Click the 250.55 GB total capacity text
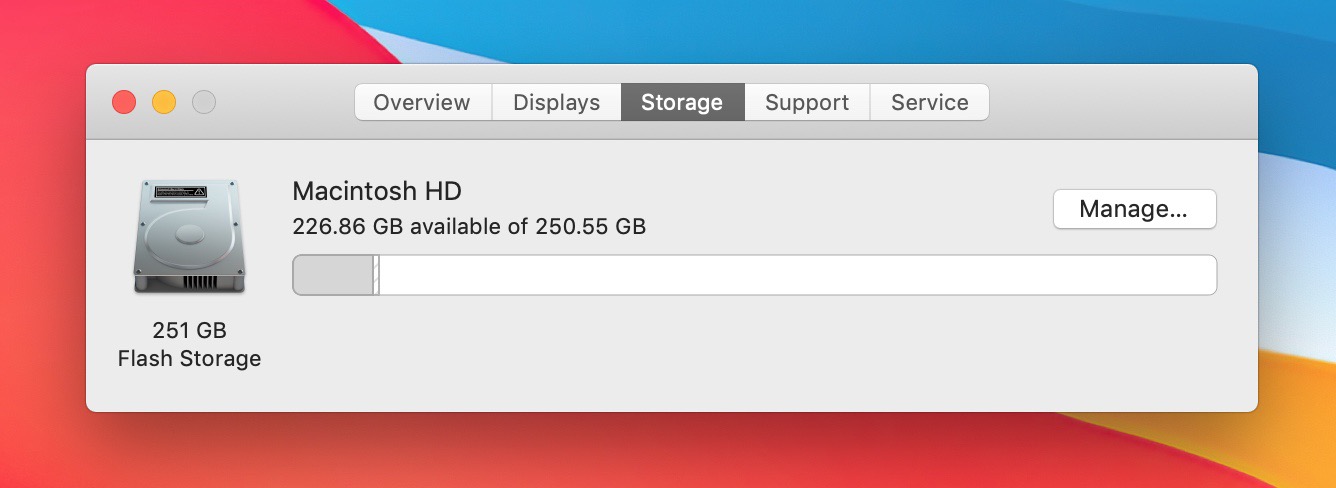The width and height of the screenshot is (1336, 488). tap(590, 226)
